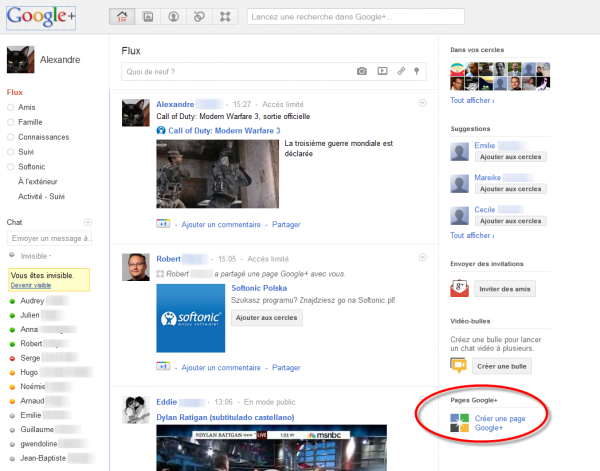
Task: Click the Google+ logo
Action: [41, 18]
